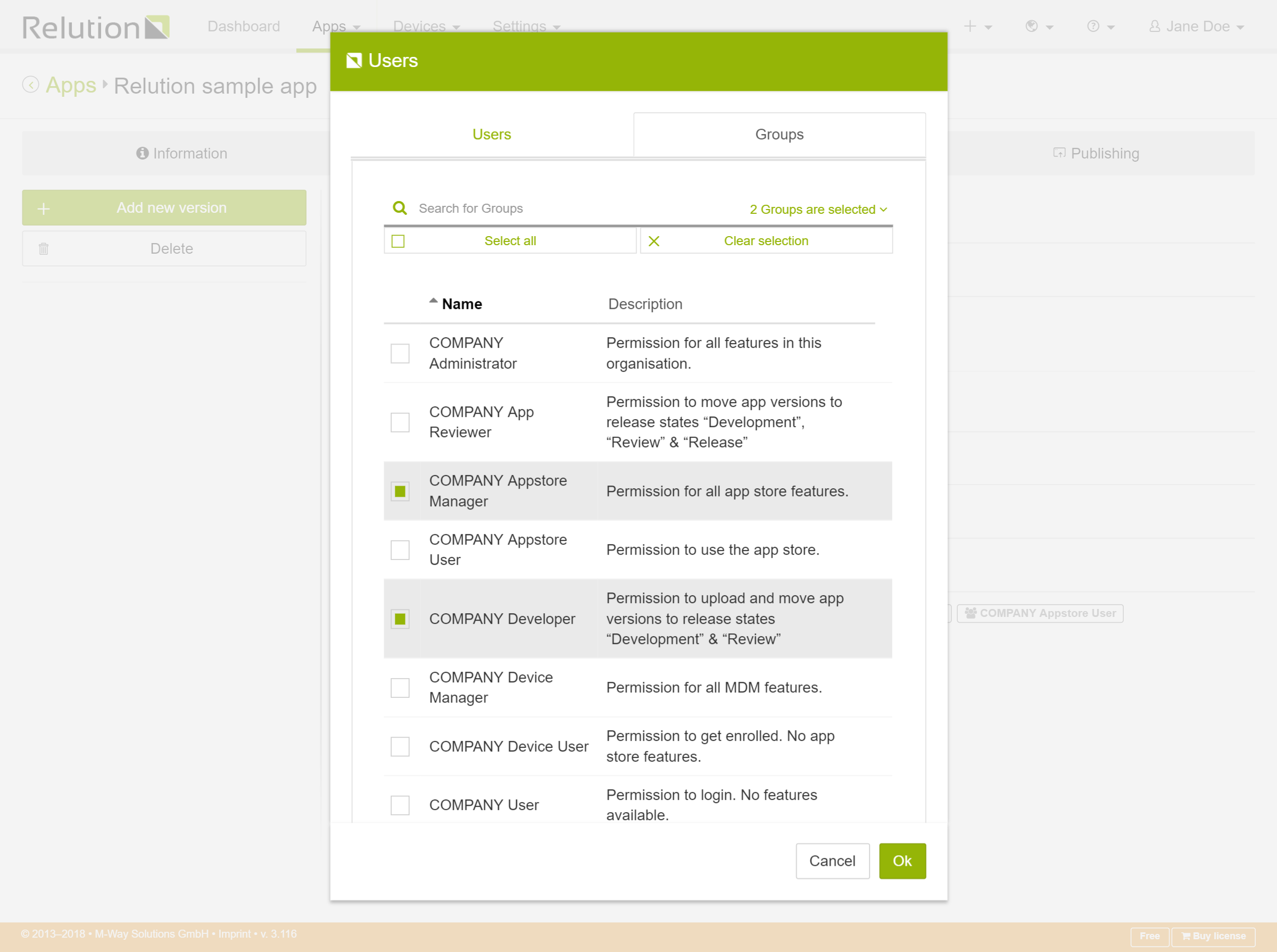
Task: Click the Cancel button
Action: [833, 861]
